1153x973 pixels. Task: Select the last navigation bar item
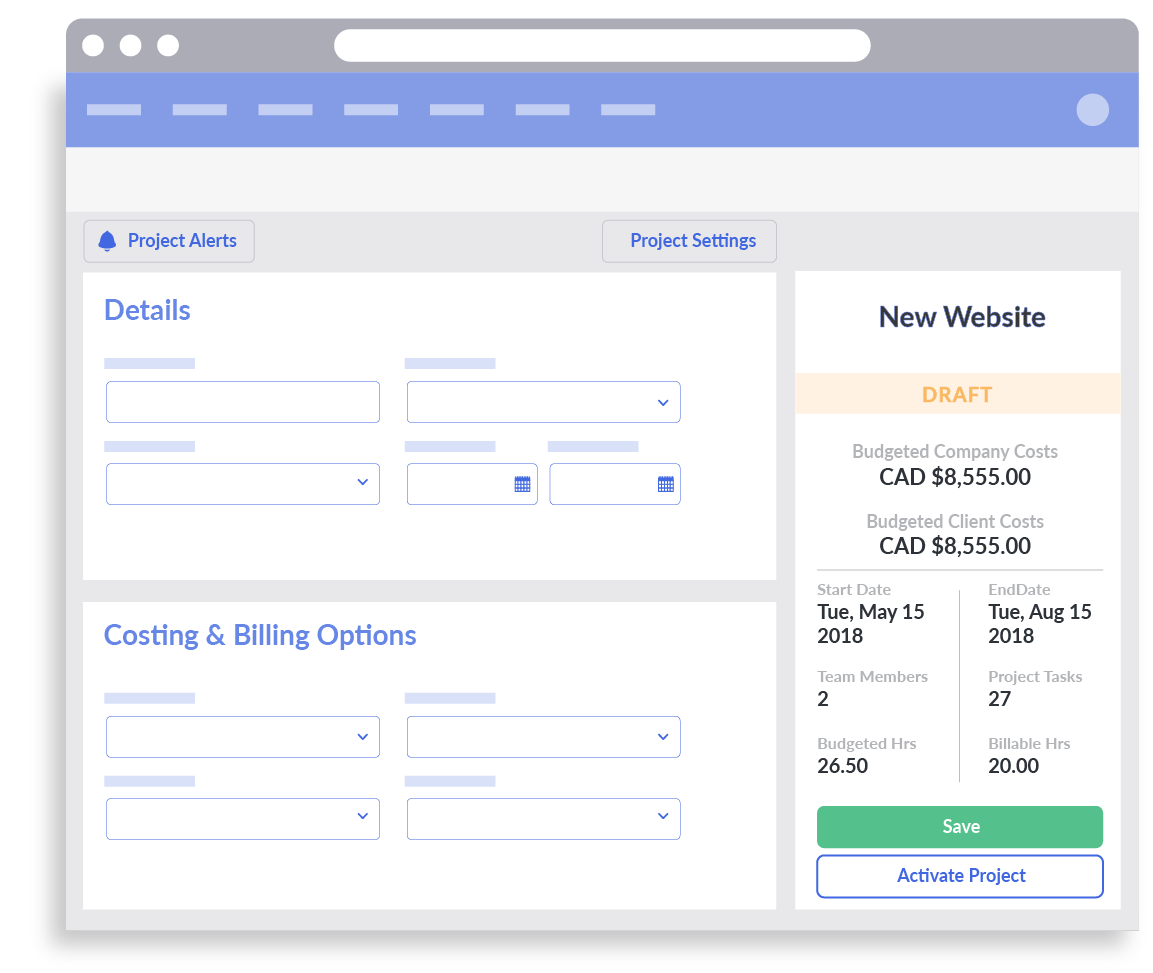pyautogui.click(x=628, y=110)
